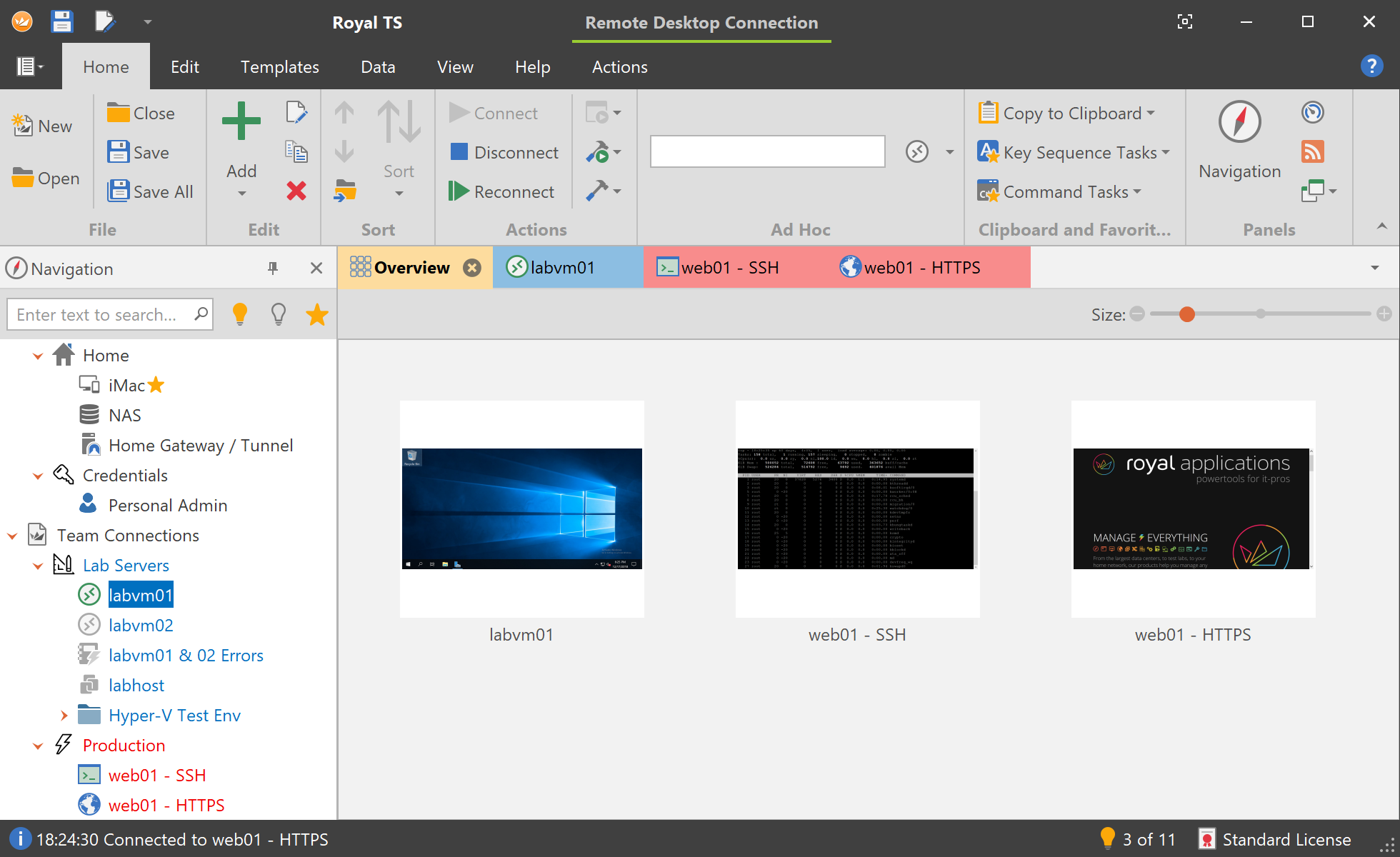Toggle the favorites star filter

coord(317,314)
